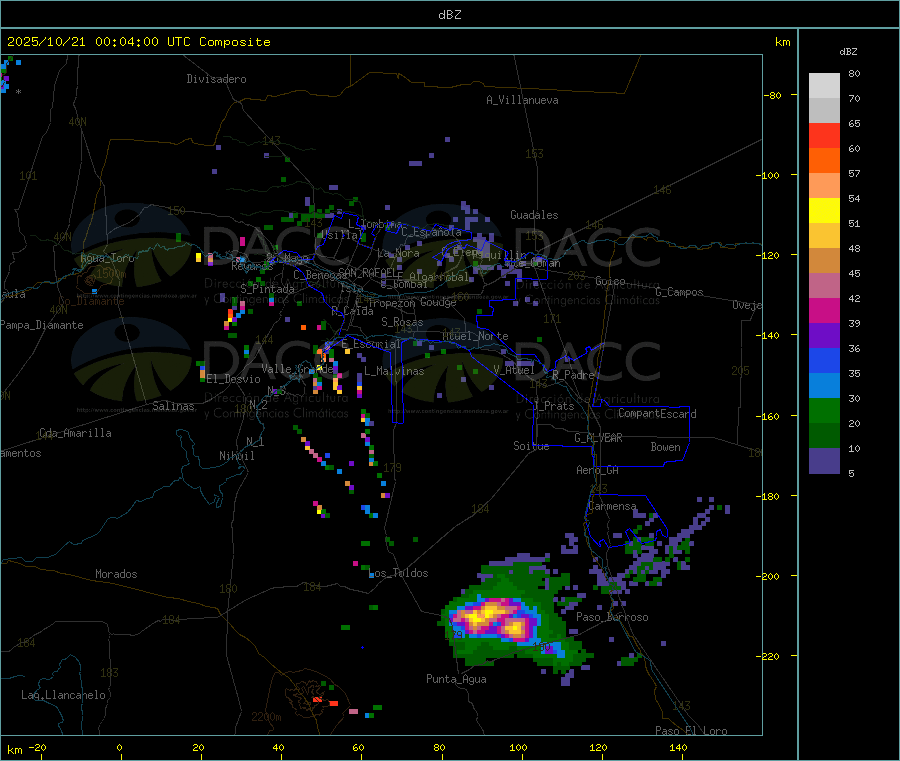
Task: Select the G_ALVEAR label
Action: [598, 438]
